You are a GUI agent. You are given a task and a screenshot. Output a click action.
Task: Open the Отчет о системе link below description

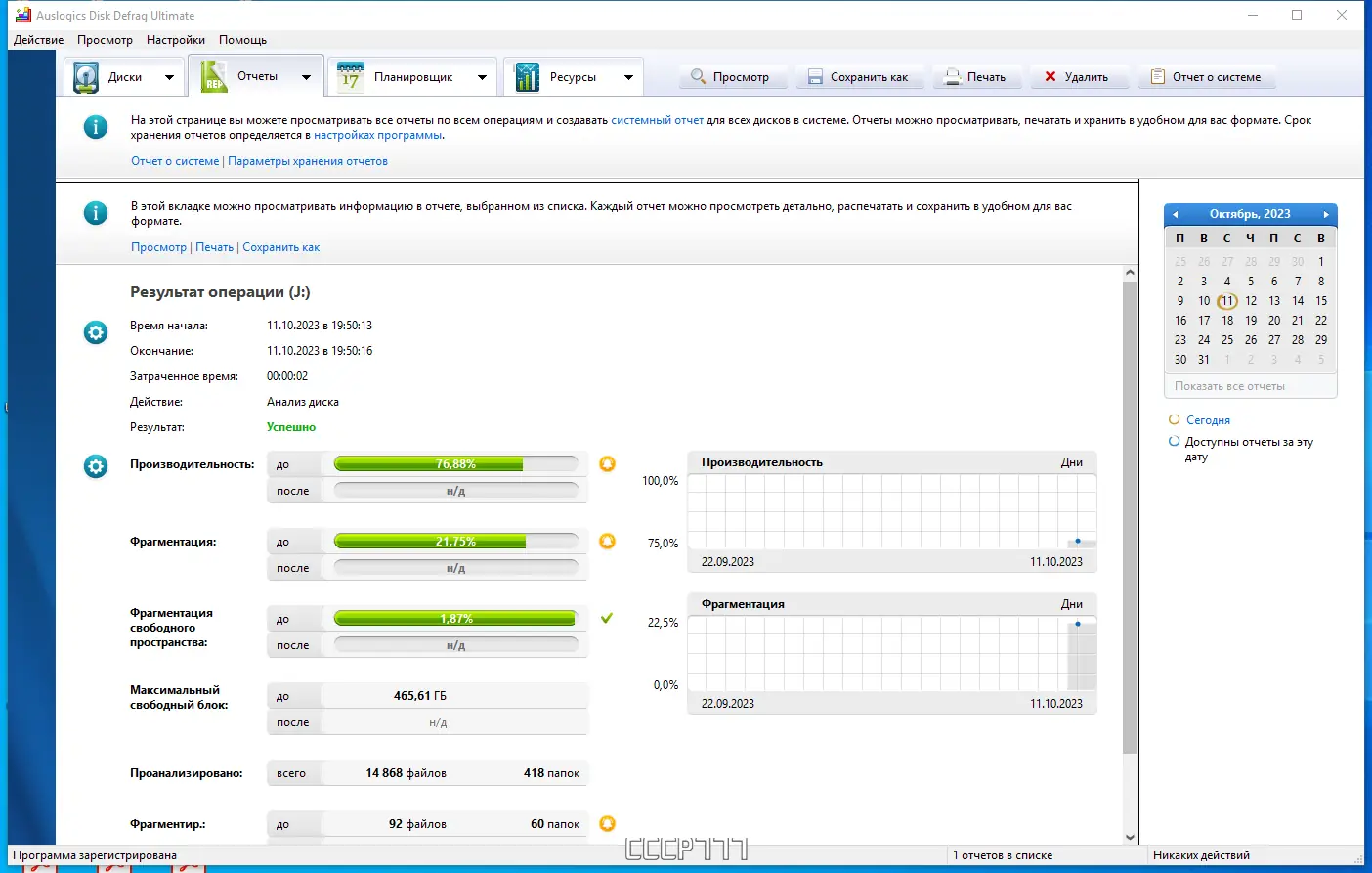[x=175, y=161]
